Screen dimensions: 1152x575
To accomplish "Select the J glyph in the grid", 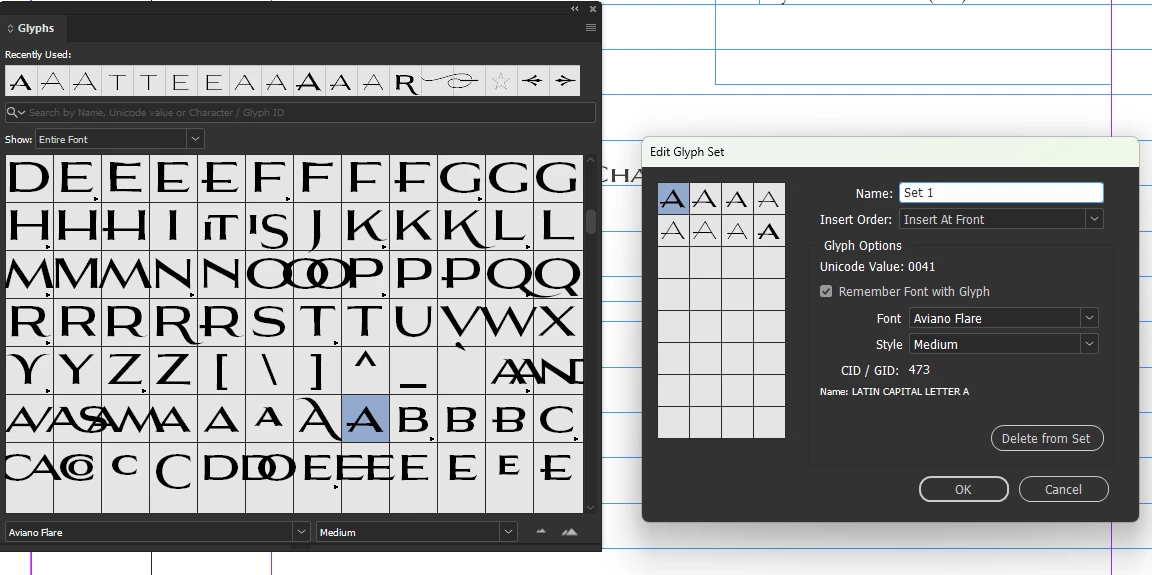I will click(x=317, y=227).
